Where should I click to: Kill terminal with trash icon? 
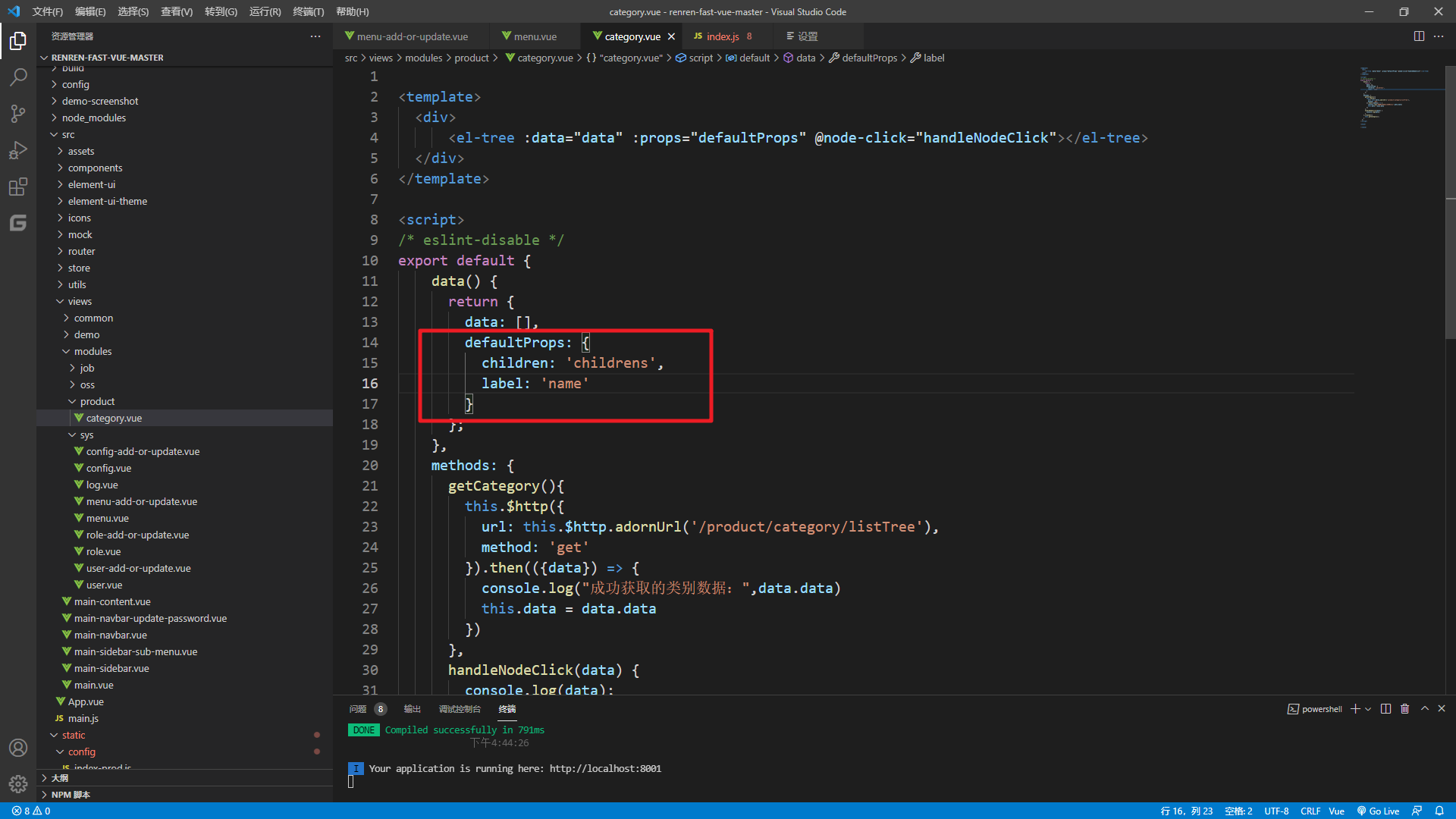[1404, 709]
